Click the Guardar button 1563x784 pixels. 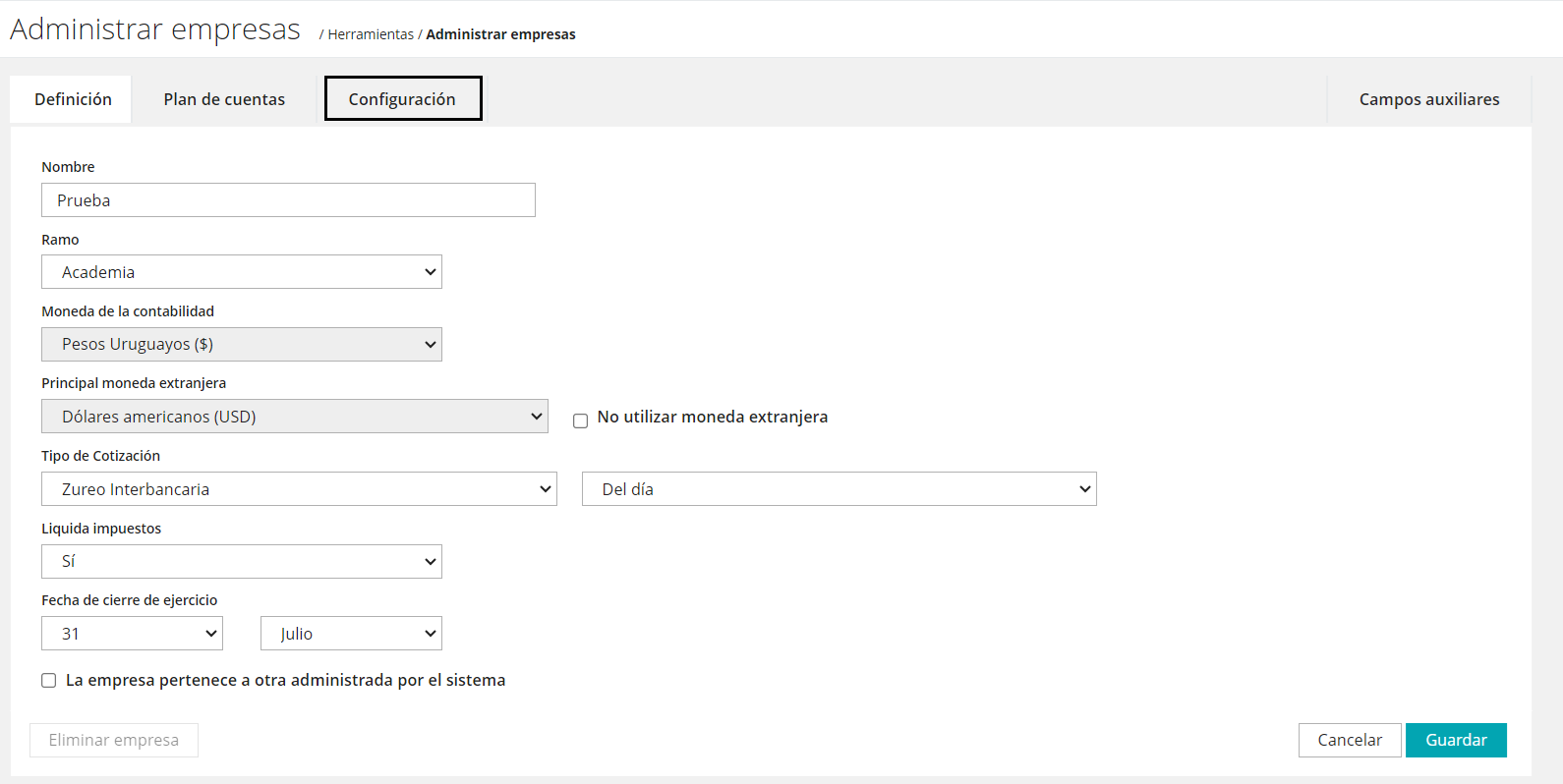(x=1455, y=741)
